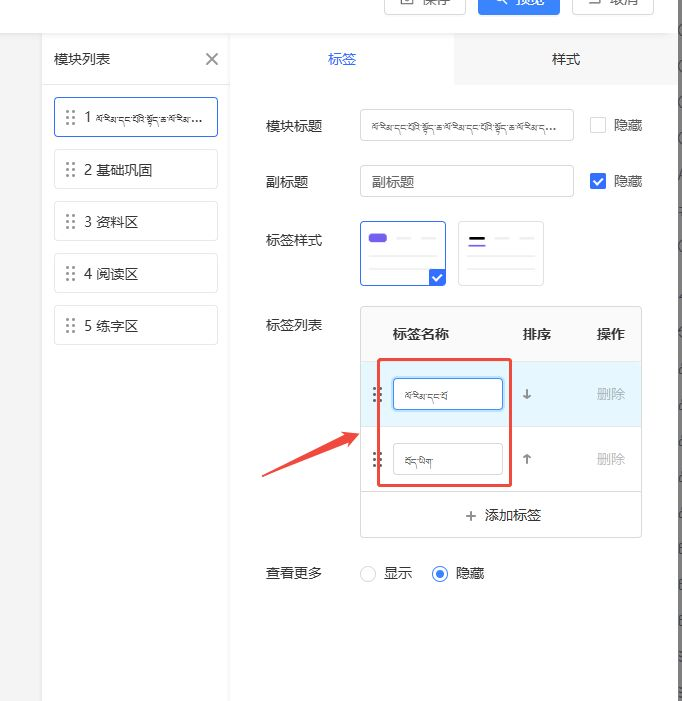Move first tag down with arrow
The width and height of the screenshot is (682, 701).
click(527, 394)
